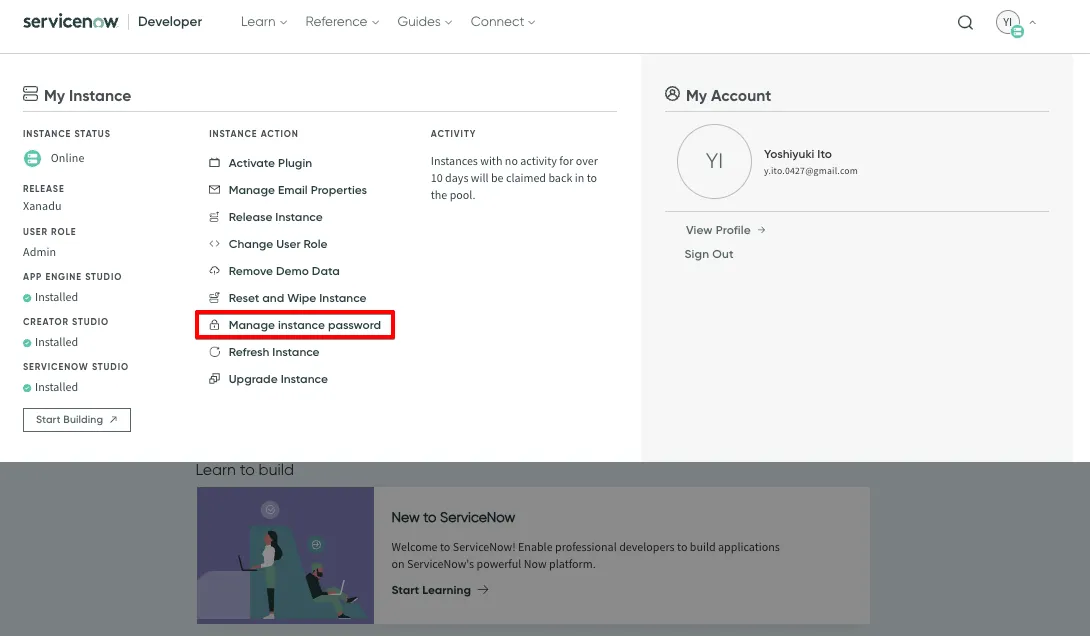The image size is (1090, 636).
Task: Select Reset and Wipe Instance
Action: (x=297, y=298)
